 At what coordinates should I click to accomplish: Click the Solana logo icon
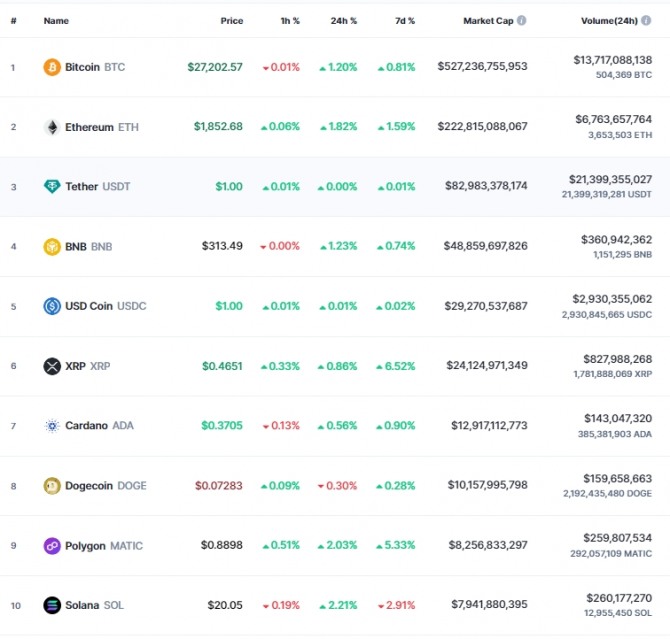click(x=52, y=605)
